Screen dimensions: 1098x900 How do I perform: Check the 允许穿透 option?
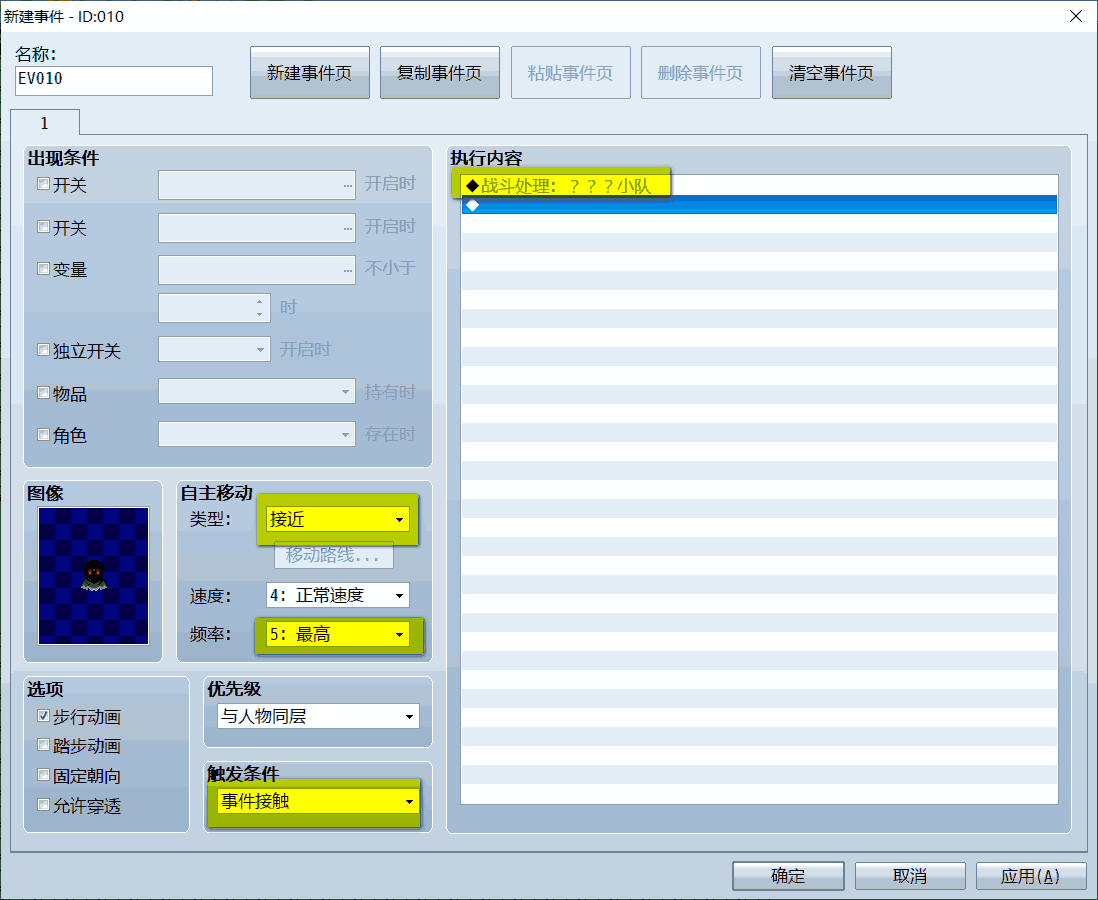tap(43, 805)
